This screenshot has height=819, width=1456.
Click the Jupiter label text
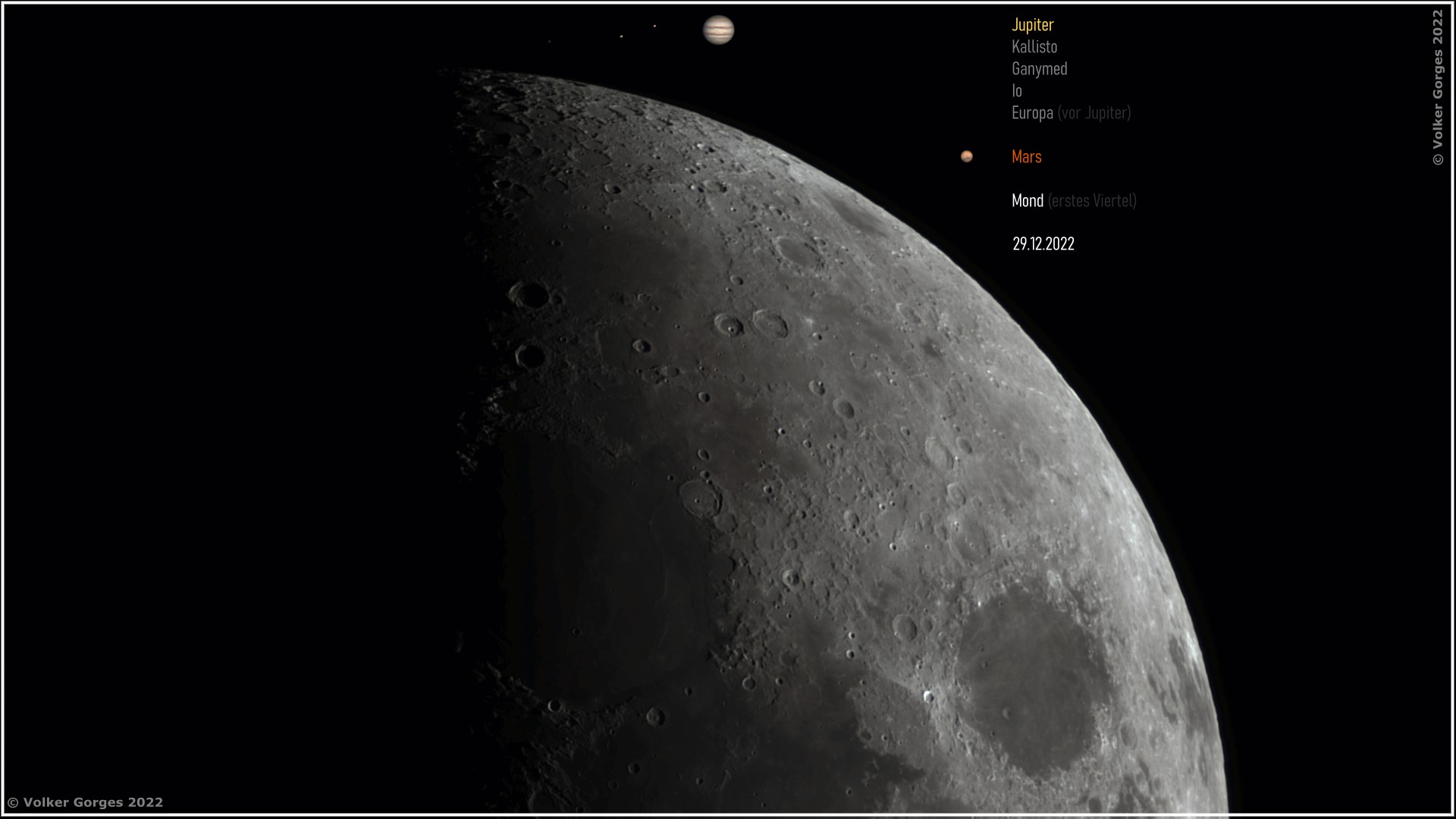click(x=1032, y=25)
